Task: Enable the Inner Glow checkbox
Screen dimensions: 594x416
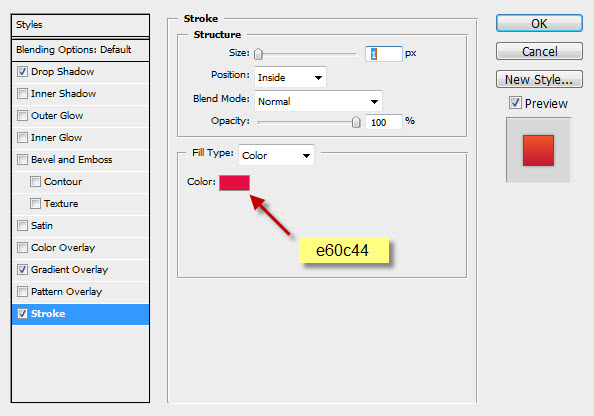Action: click(22, 138)
